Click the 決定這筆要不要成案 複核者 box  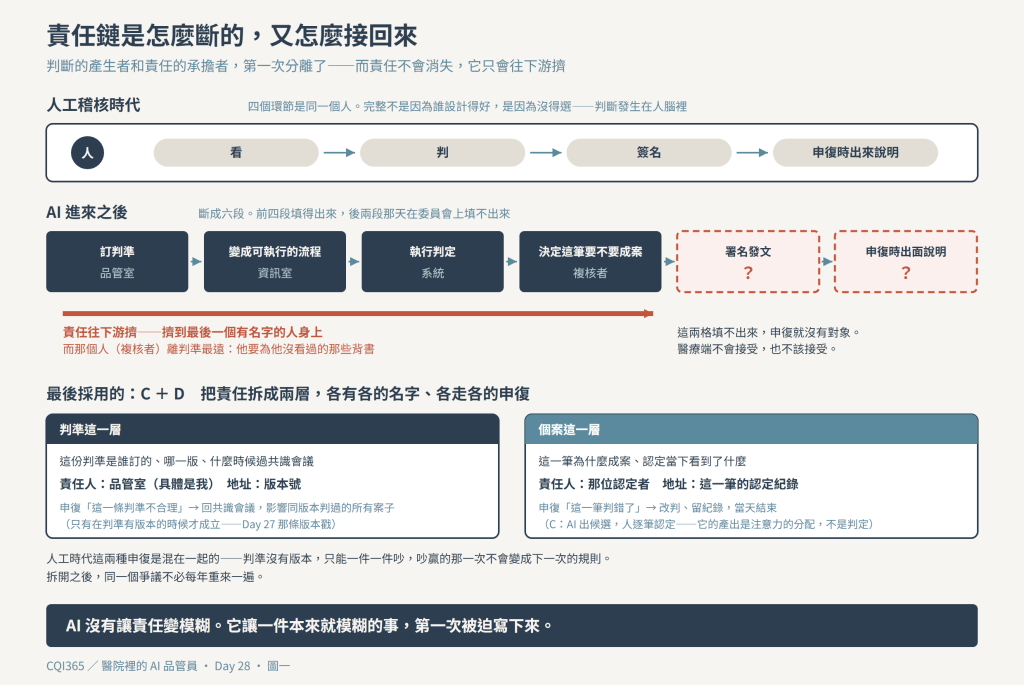(590, 261)
